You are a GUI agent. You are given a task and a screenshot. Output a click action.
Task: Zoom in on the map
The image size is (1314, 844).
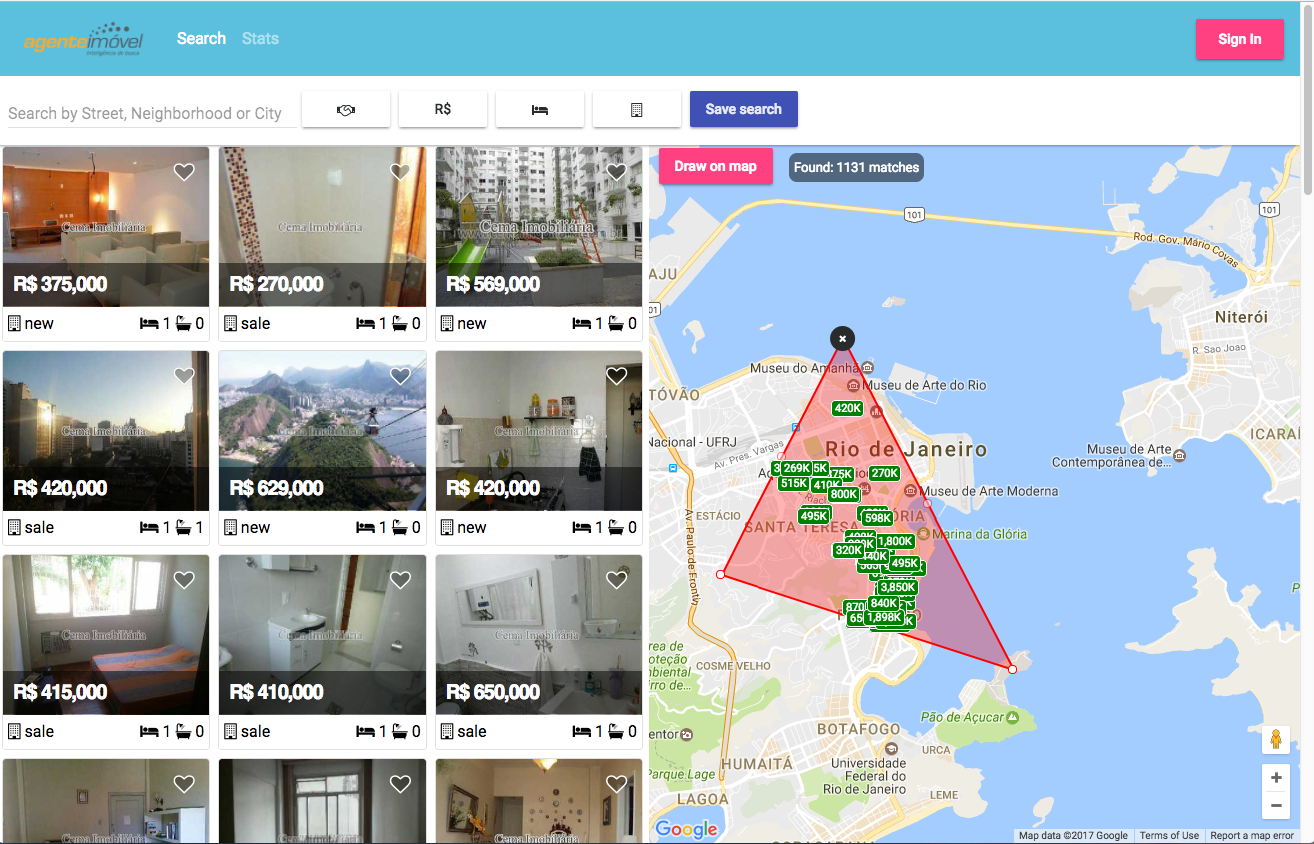click(x=1276, y=778)
